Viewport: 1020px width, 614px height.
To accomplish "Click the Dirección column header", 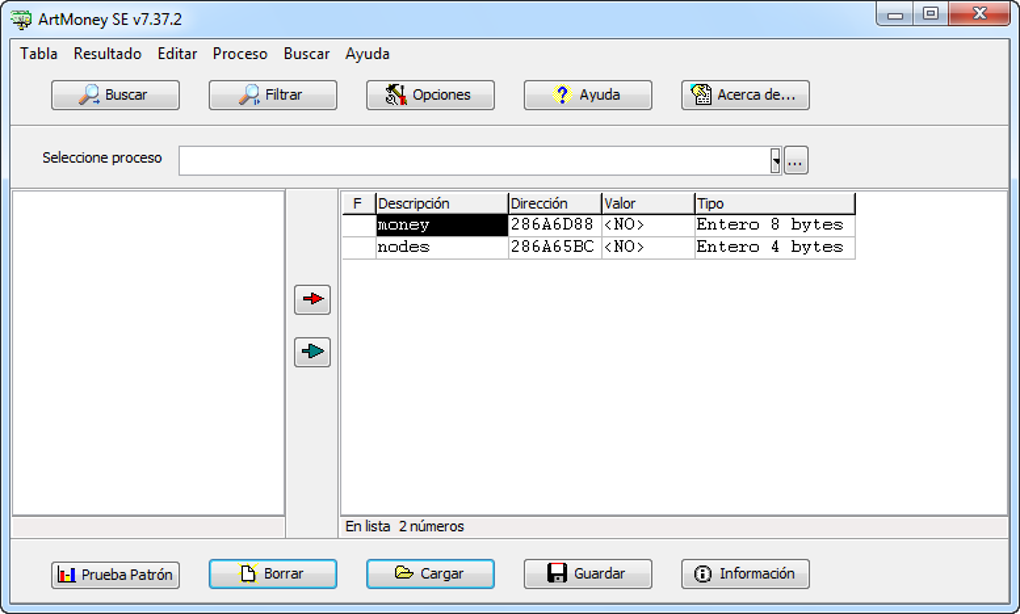I will [x=554, y=204].
